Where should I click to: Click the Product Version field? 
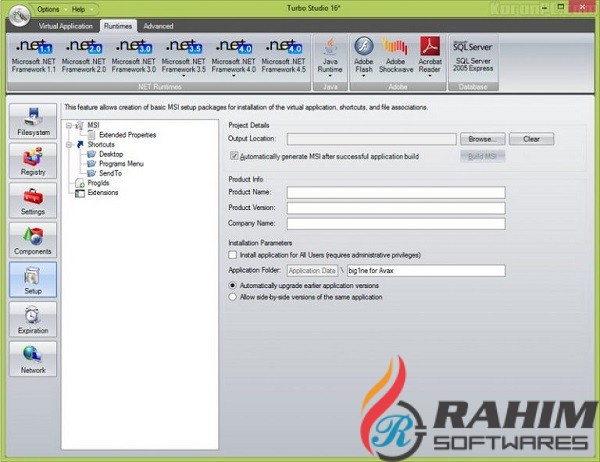(396, 208)
